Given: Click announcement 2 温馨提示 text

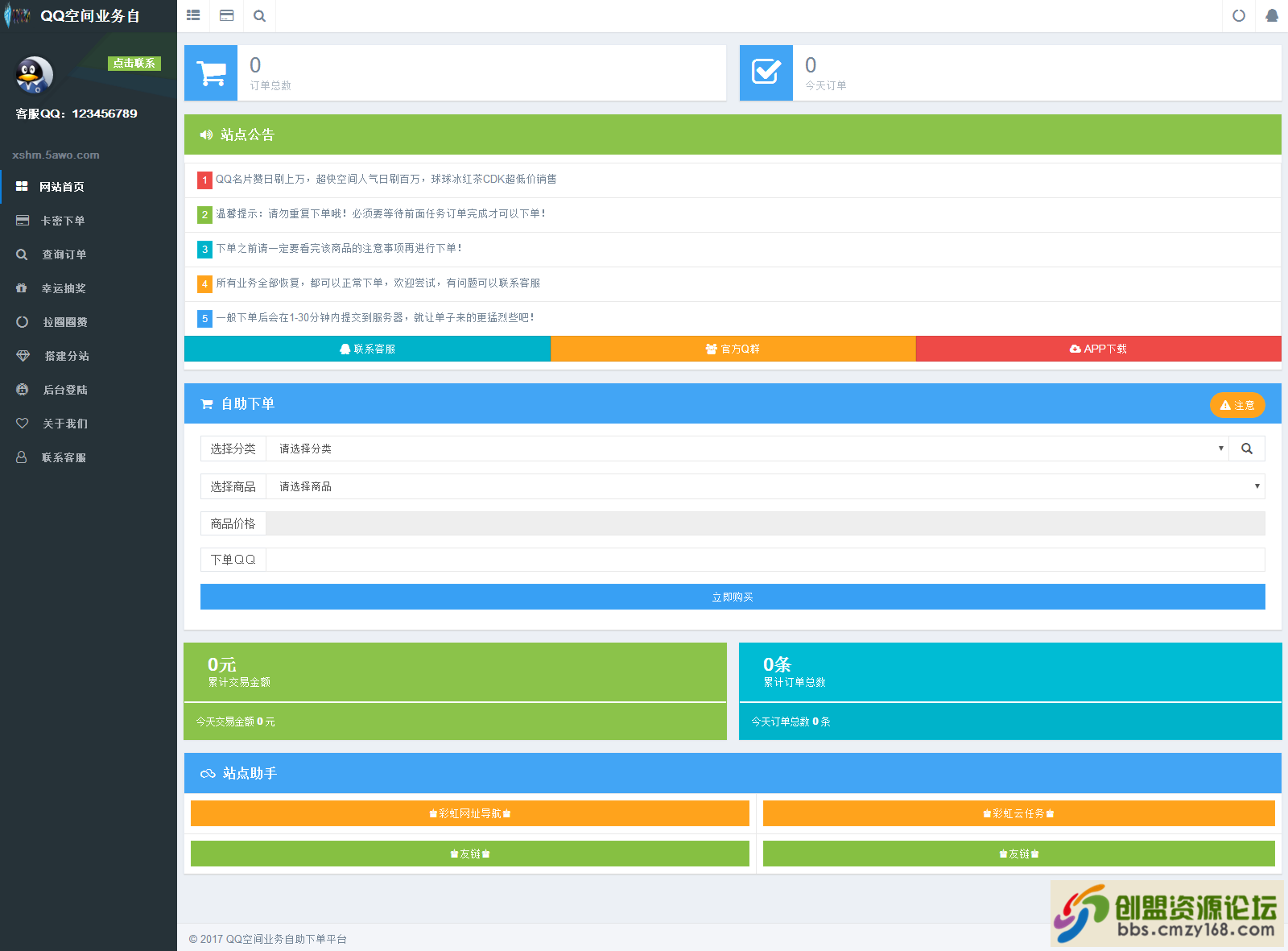Looking at the screenshot, I should point(380,214).
